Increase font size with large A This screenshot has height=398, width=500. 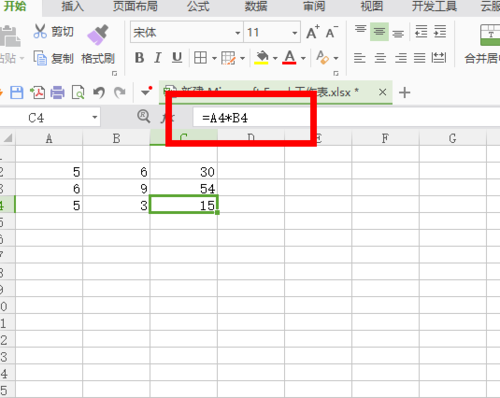click(x=312, y=32)
